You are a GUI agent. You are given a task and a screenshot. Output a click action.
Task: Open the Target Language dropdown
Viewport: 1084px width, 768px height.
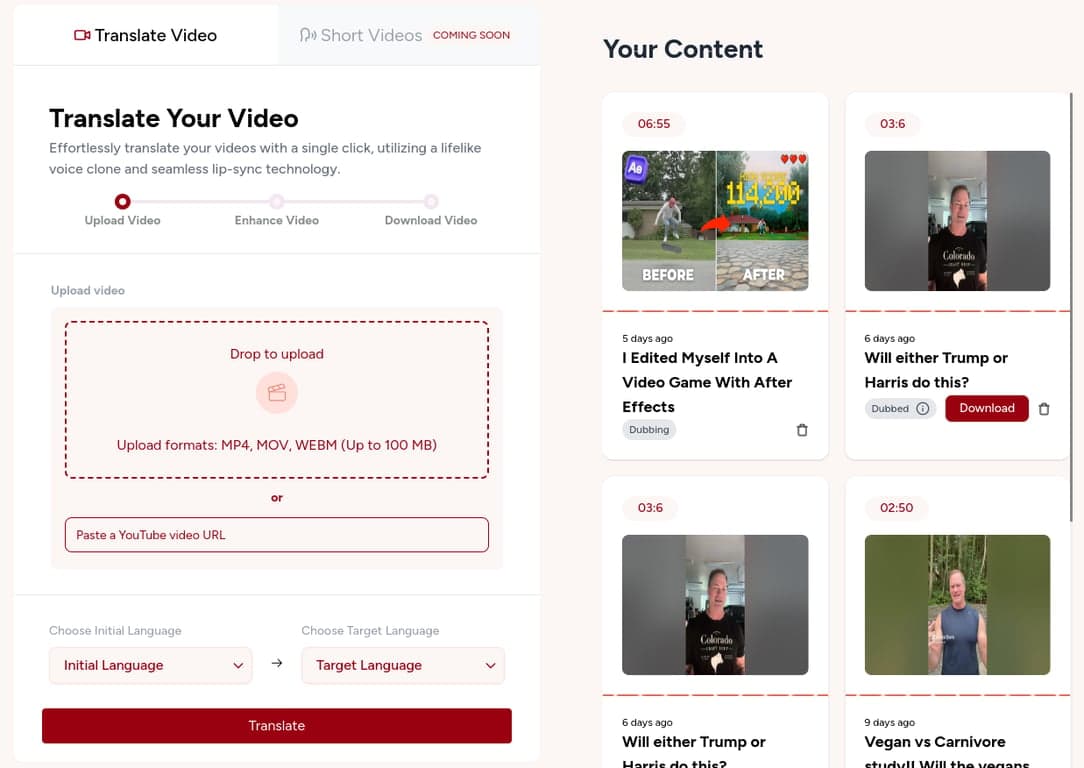(403, 665)
